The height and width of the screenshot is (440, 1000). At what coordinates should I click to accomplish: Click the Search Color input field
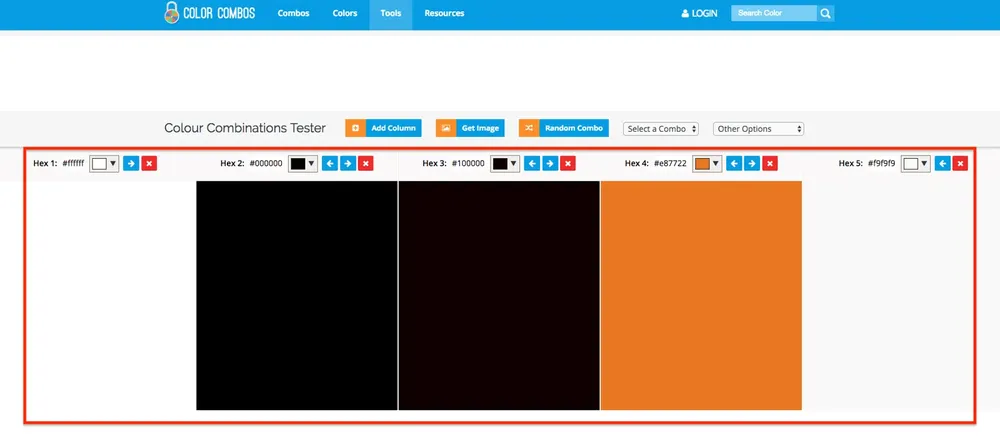(774, 13)
